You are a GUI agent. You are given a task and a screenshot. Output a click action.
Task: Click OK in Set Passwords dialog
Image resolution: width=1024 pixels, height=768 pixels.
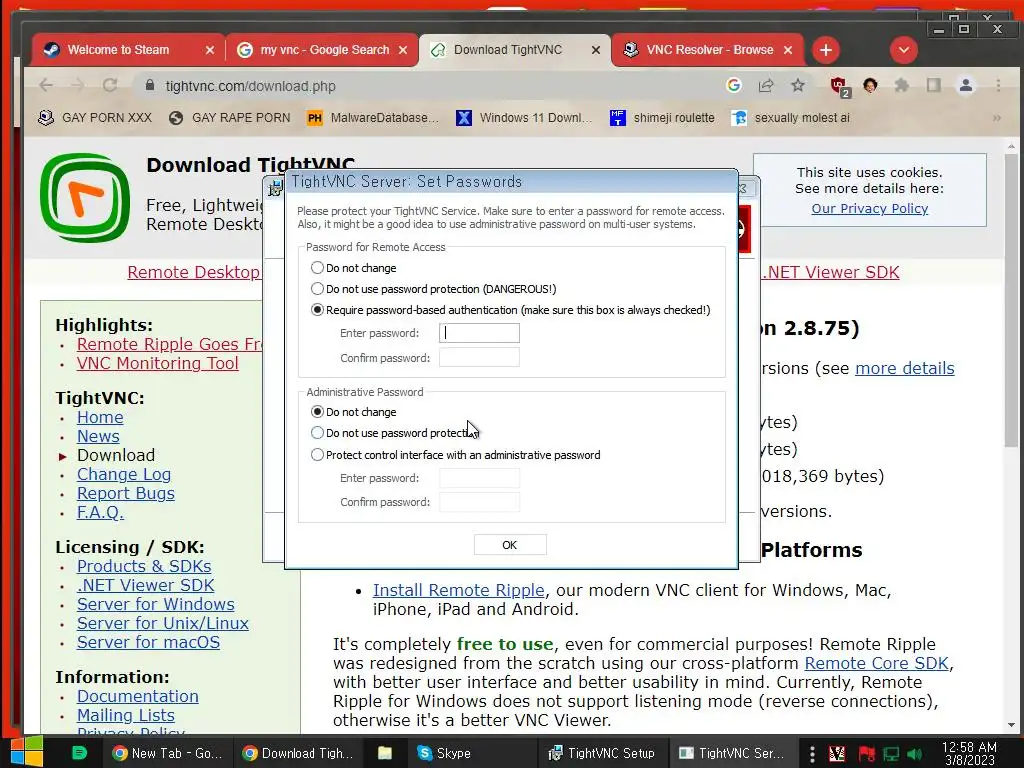click(510, 545)
